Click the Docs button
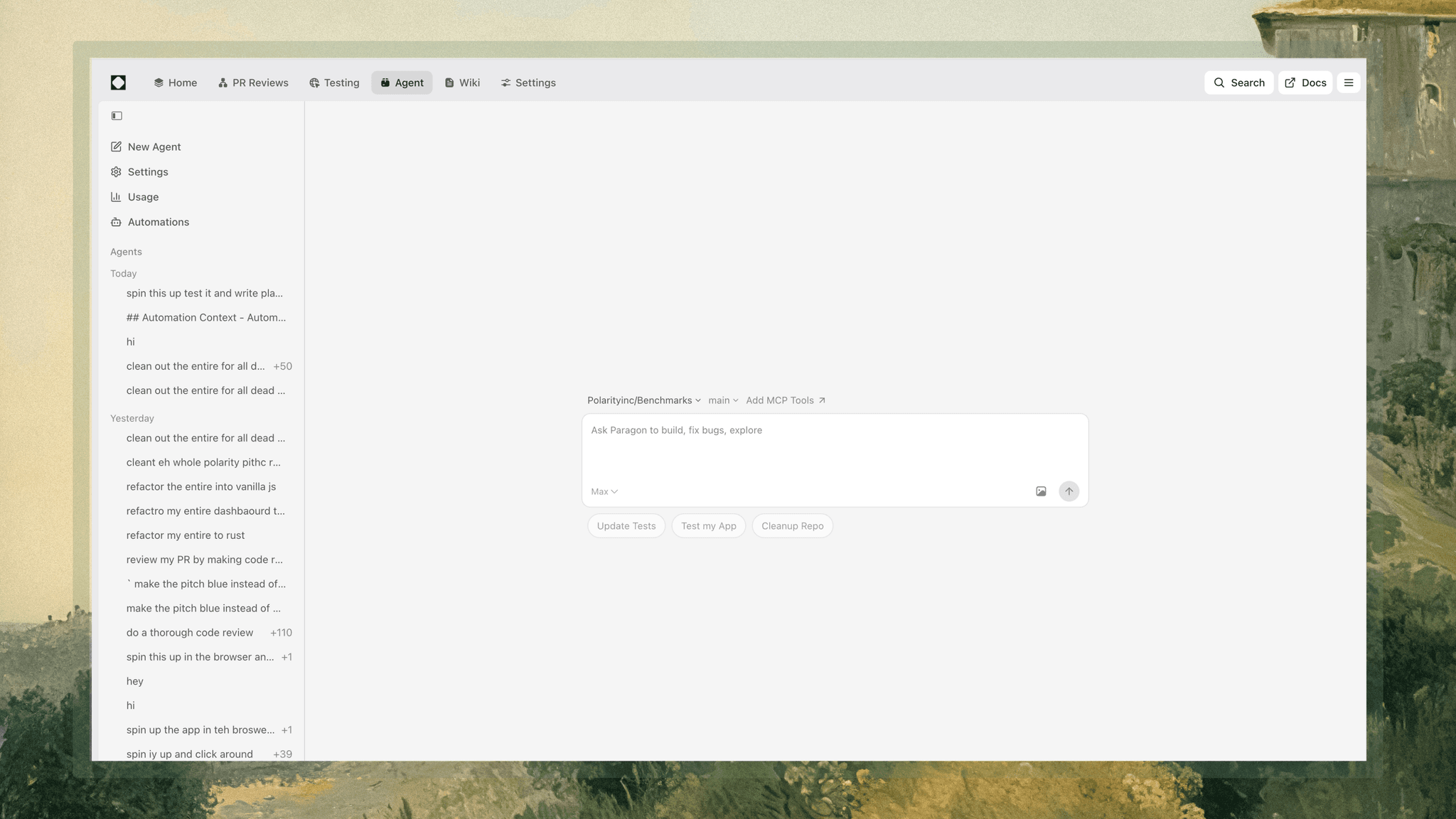1456x819 pixels. (x=1305, y=82)
